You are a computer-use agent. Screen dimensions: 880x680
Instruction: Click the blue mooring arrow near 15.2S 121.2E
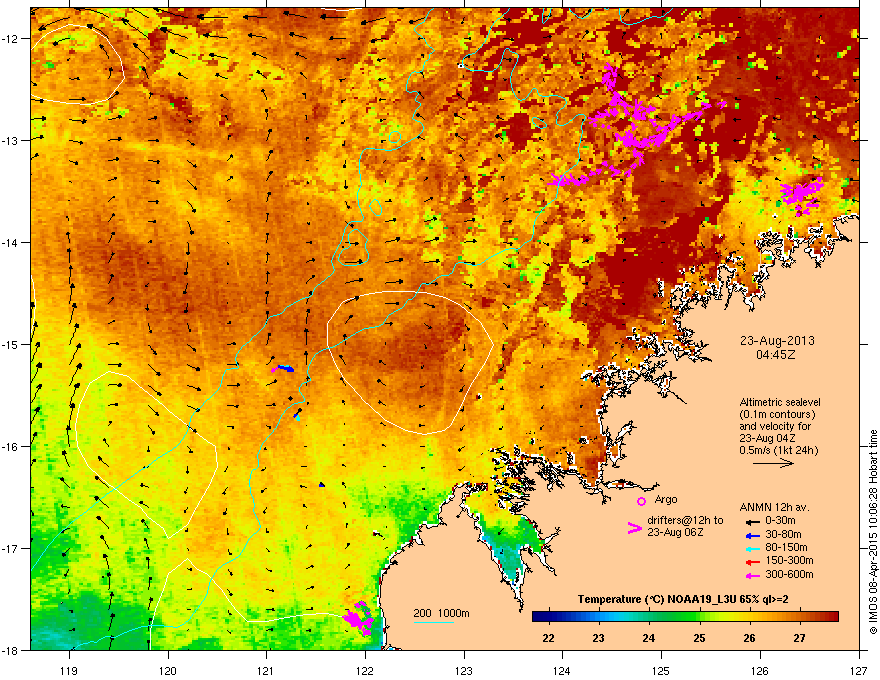[x=286, y=369]
